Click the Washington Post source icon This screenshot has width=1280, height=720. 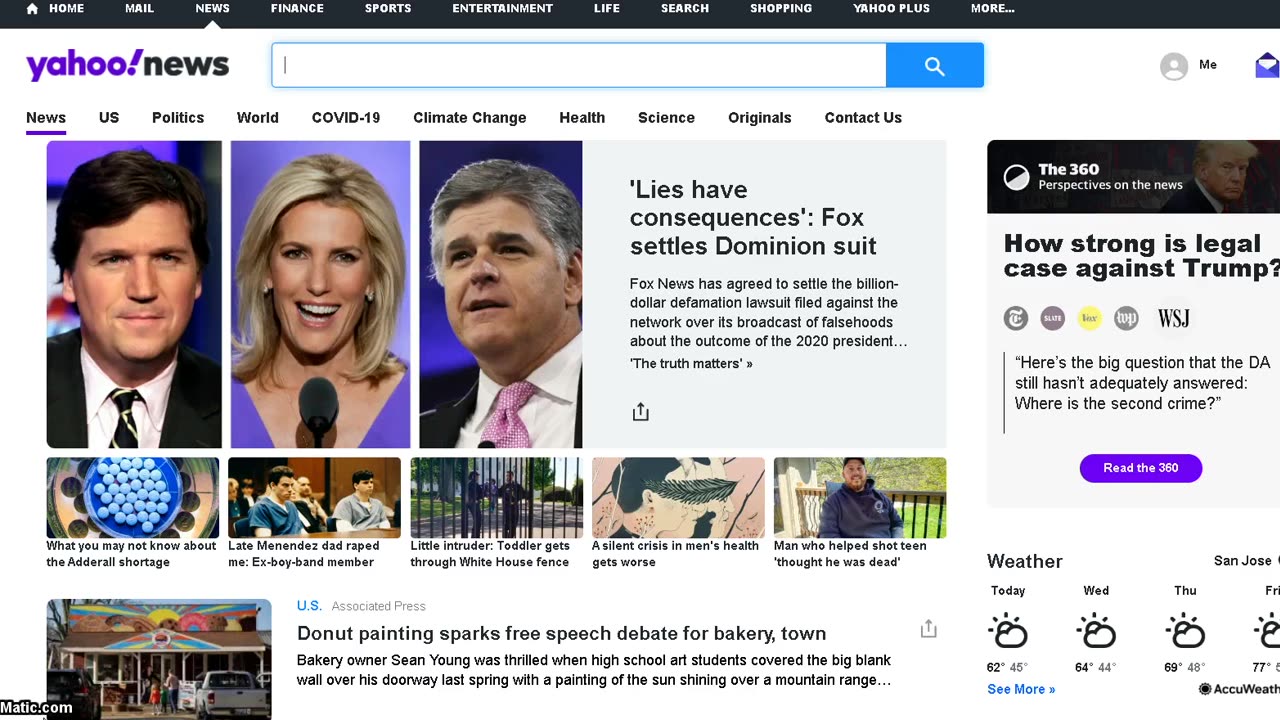(x=1126, y=318)
